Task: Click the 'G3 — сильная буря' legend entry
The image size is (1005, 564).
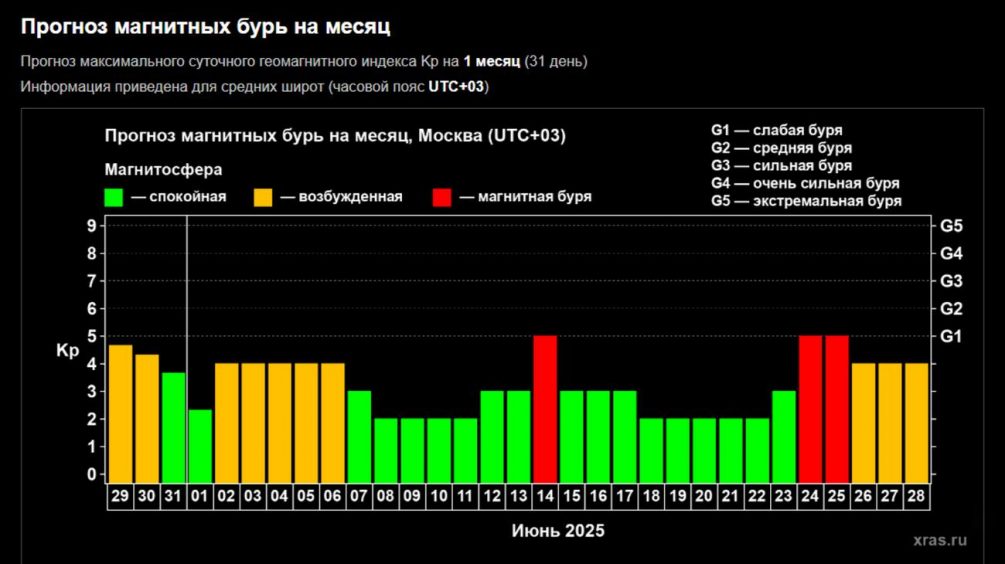Action: [781, 165]
